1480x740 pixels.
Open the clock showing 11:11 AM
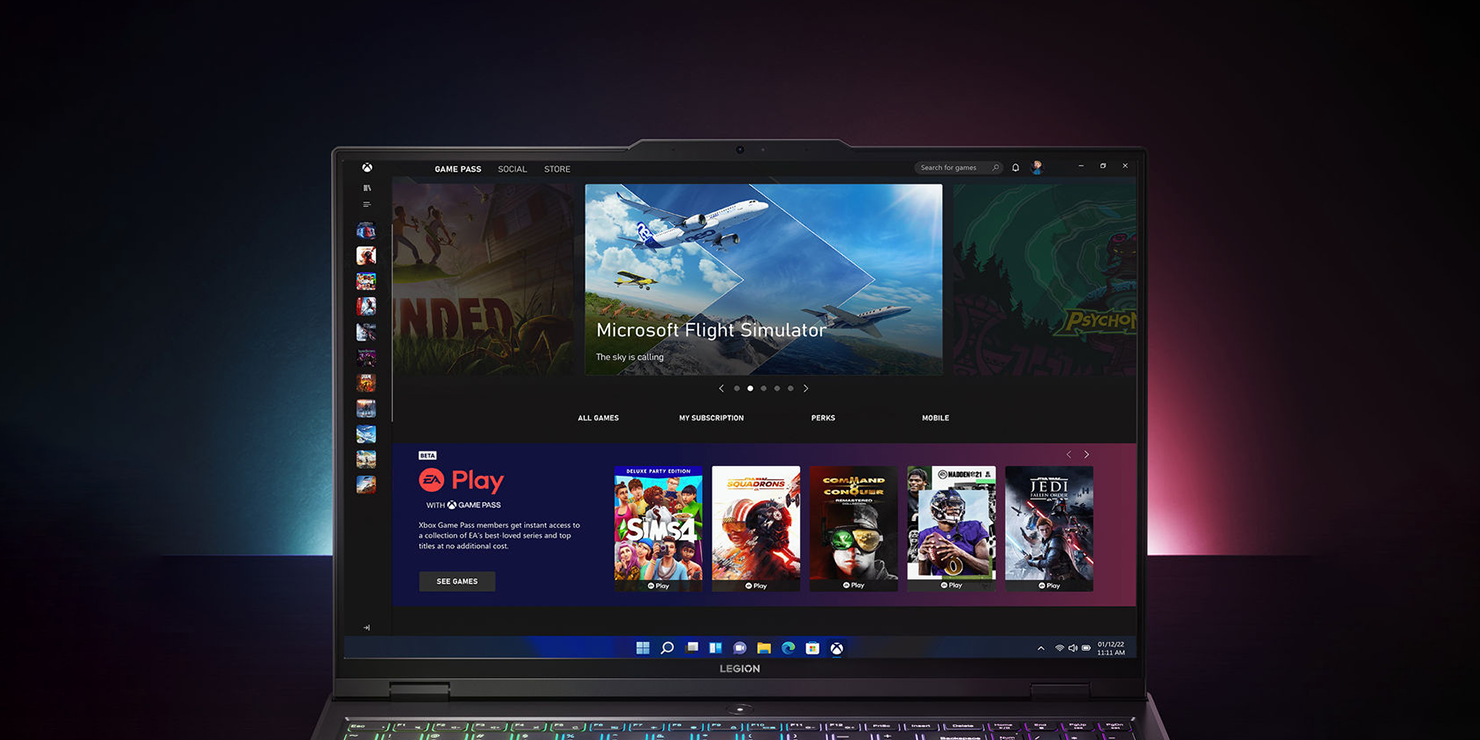1111,648
